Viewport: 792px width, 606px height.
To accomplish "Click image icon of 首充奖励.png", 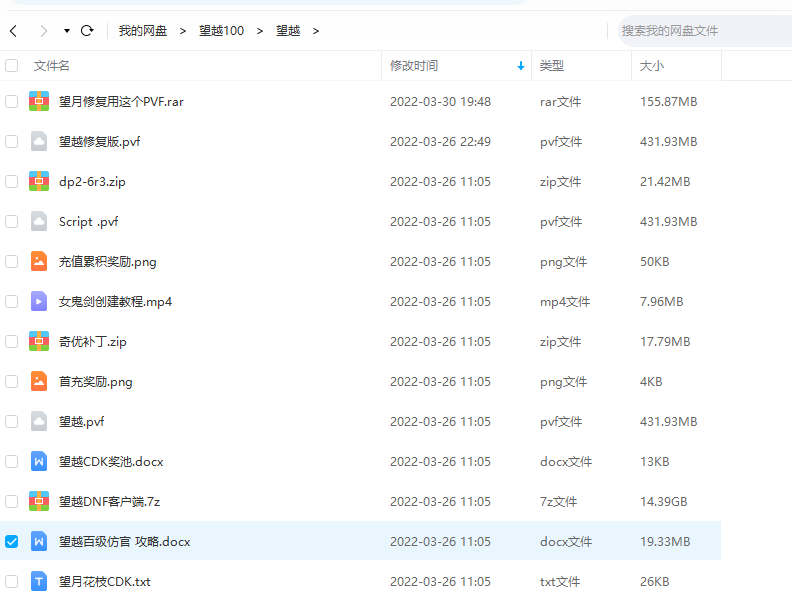I will point(39,381).
